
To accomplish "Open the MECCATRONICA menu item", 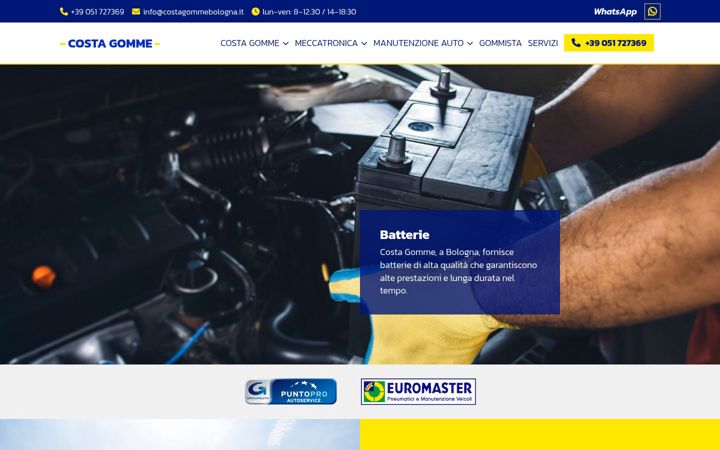I will [x=326, y=43].
